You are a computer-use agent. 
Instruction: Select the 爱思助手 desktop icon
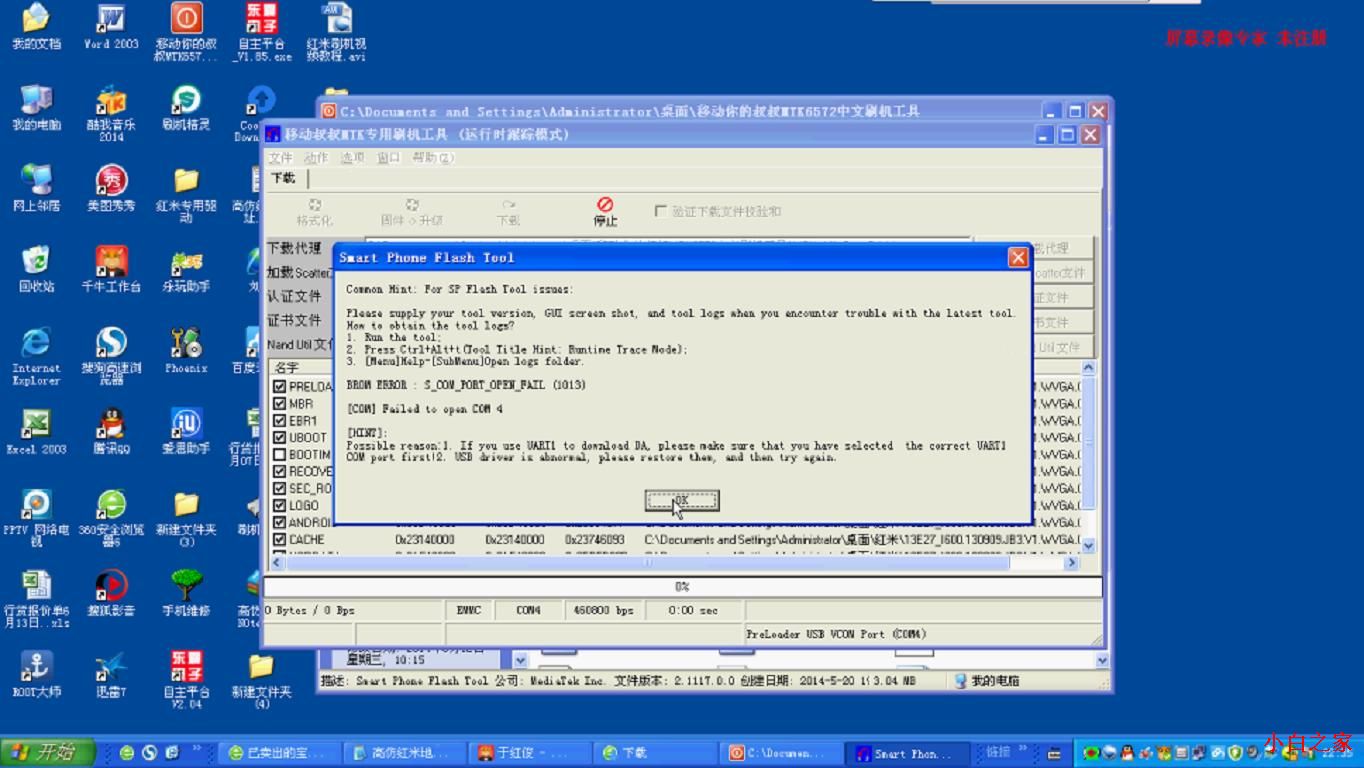click(186, 431)
